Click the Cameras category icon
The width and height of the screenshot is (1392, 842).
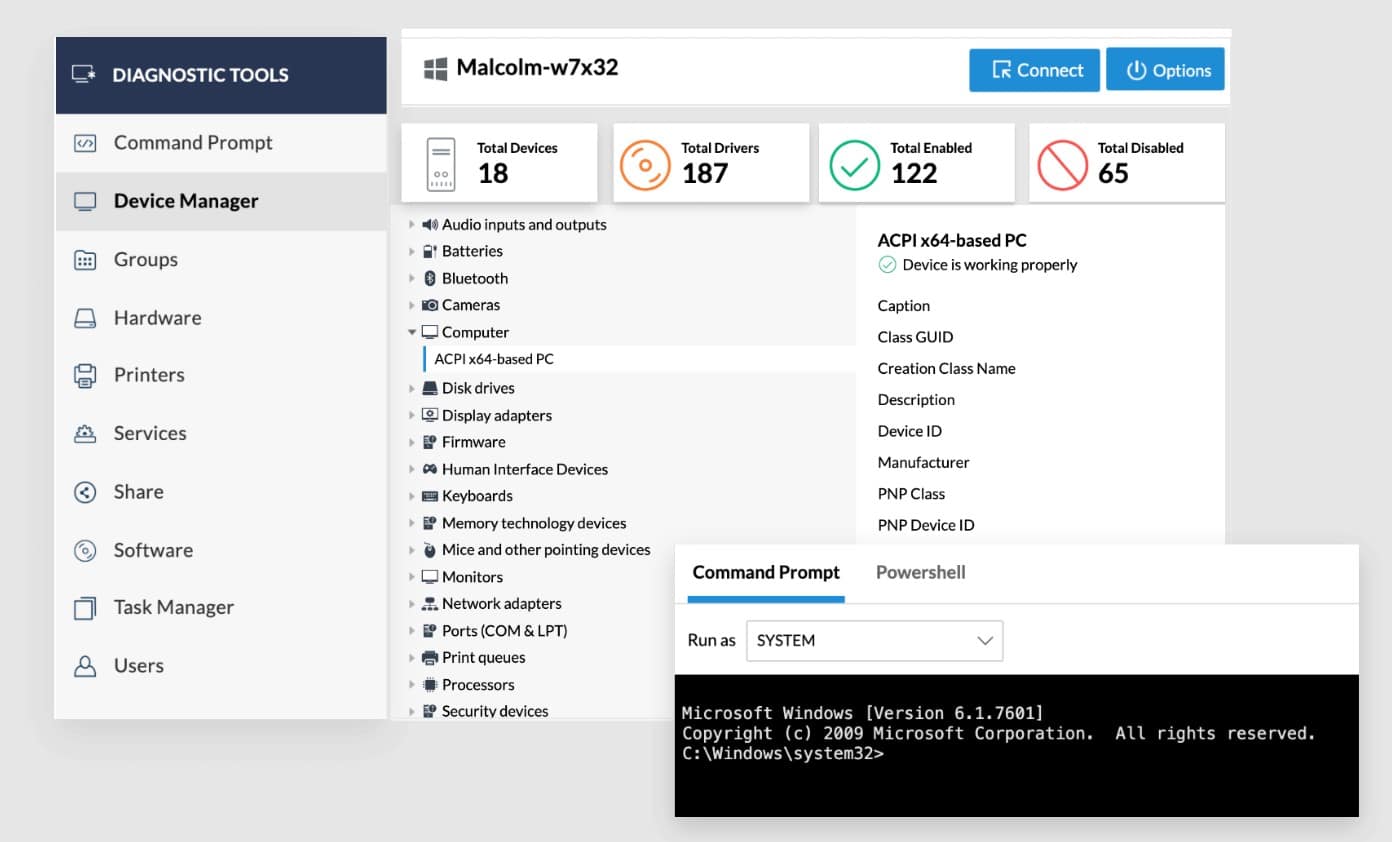(x=430, y=306)
